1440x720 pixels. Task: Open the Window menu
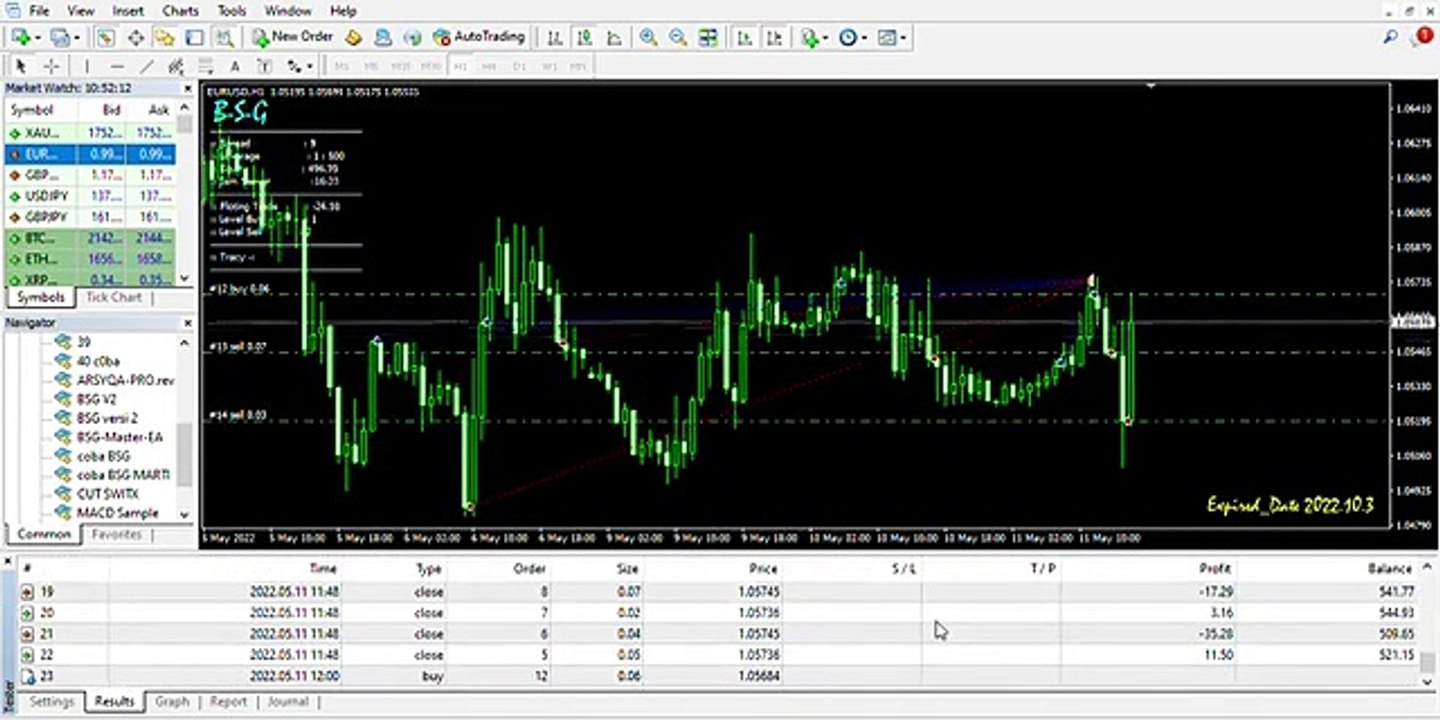(x=288, y=11)
